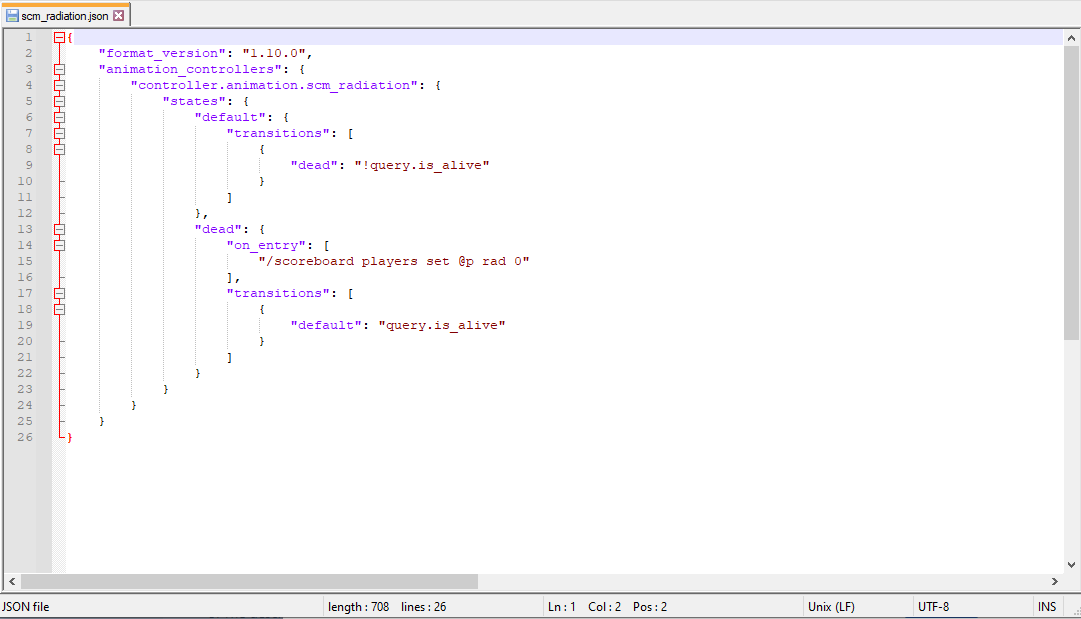1081x619 pixels.
Task: Collapse the states fold on line 5
Action: 59,101
